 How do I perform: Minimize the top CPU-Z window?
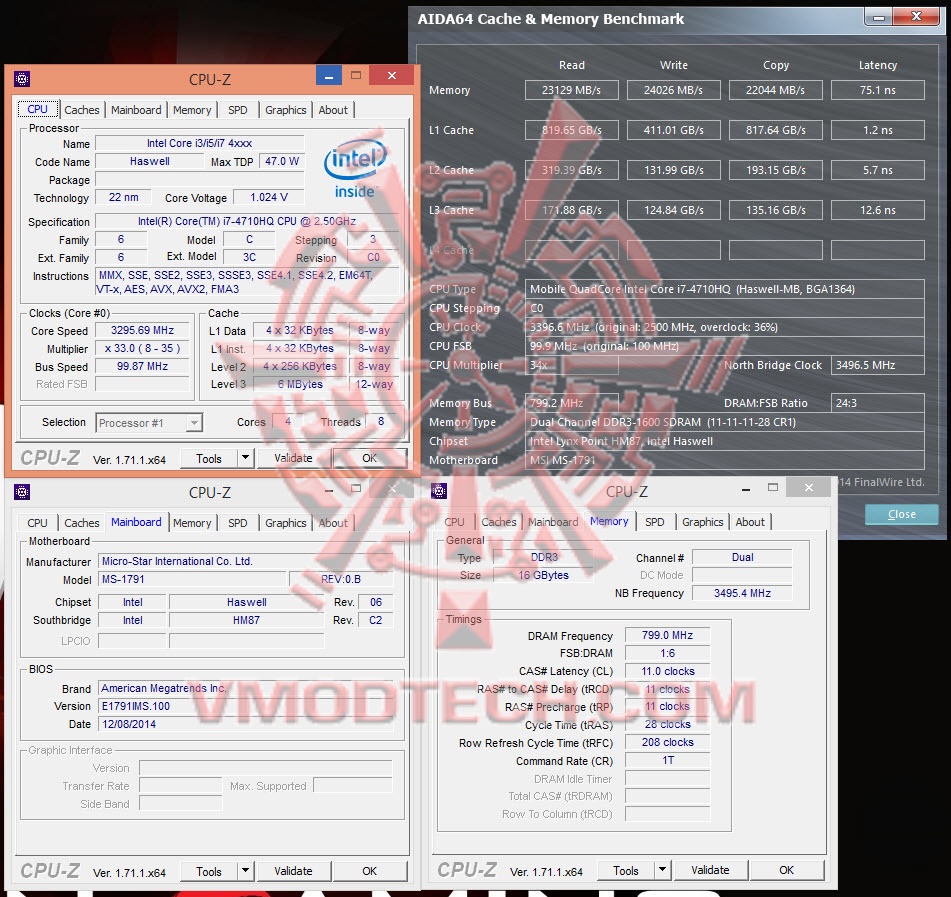tap(329, 76)
